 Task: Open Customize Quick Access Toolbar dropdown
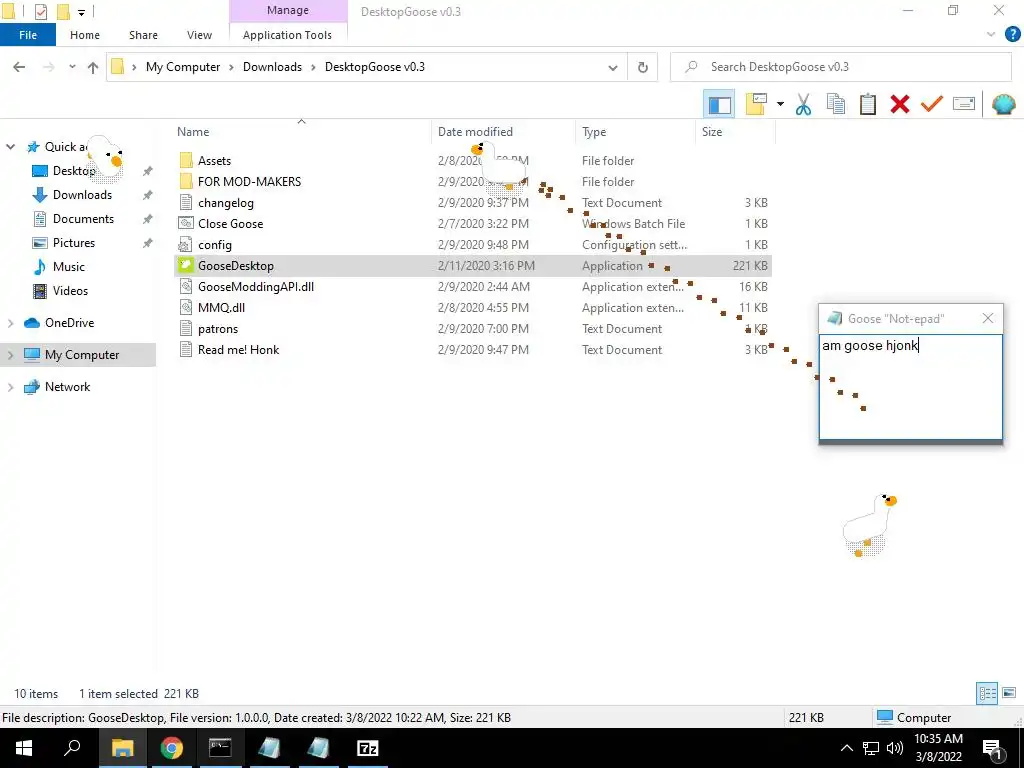coord(81,12)
